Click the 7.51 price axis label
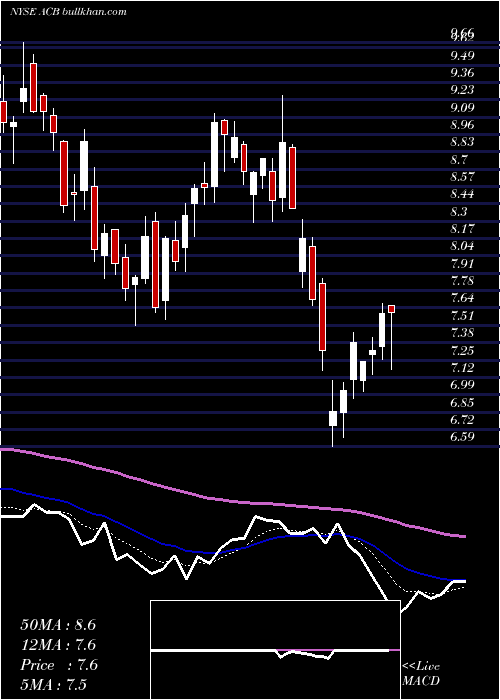 tap(462, 316)
